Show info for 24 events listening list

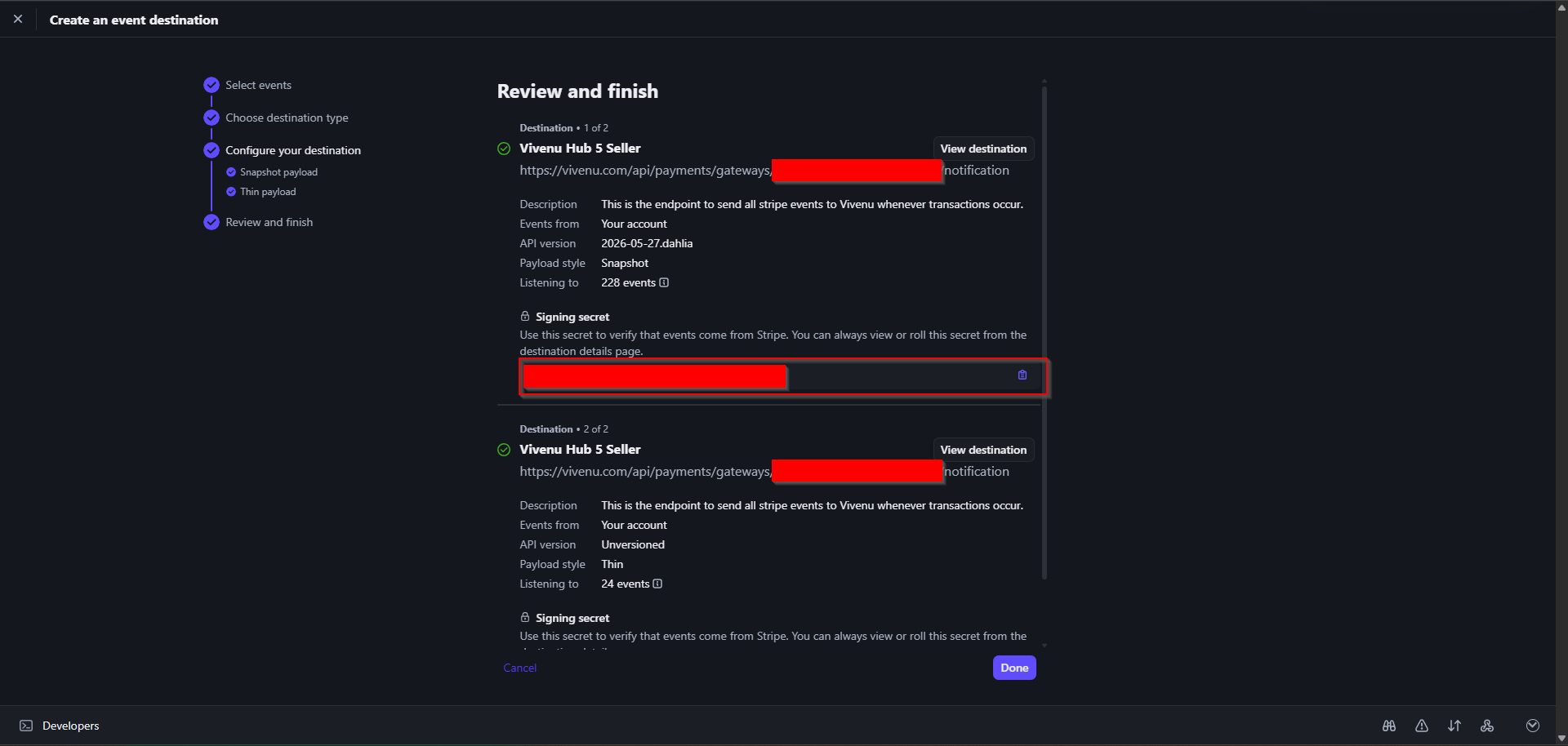coord(657,584)
